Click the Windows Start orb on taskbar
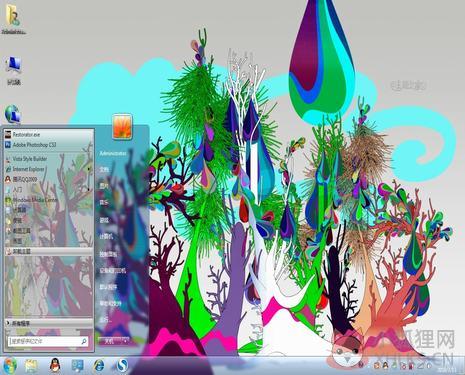 [x=10, y=366]
